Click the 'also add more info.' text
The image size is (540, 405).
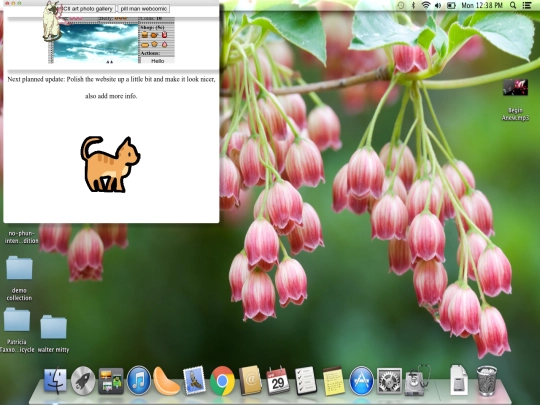click(111, 96)
